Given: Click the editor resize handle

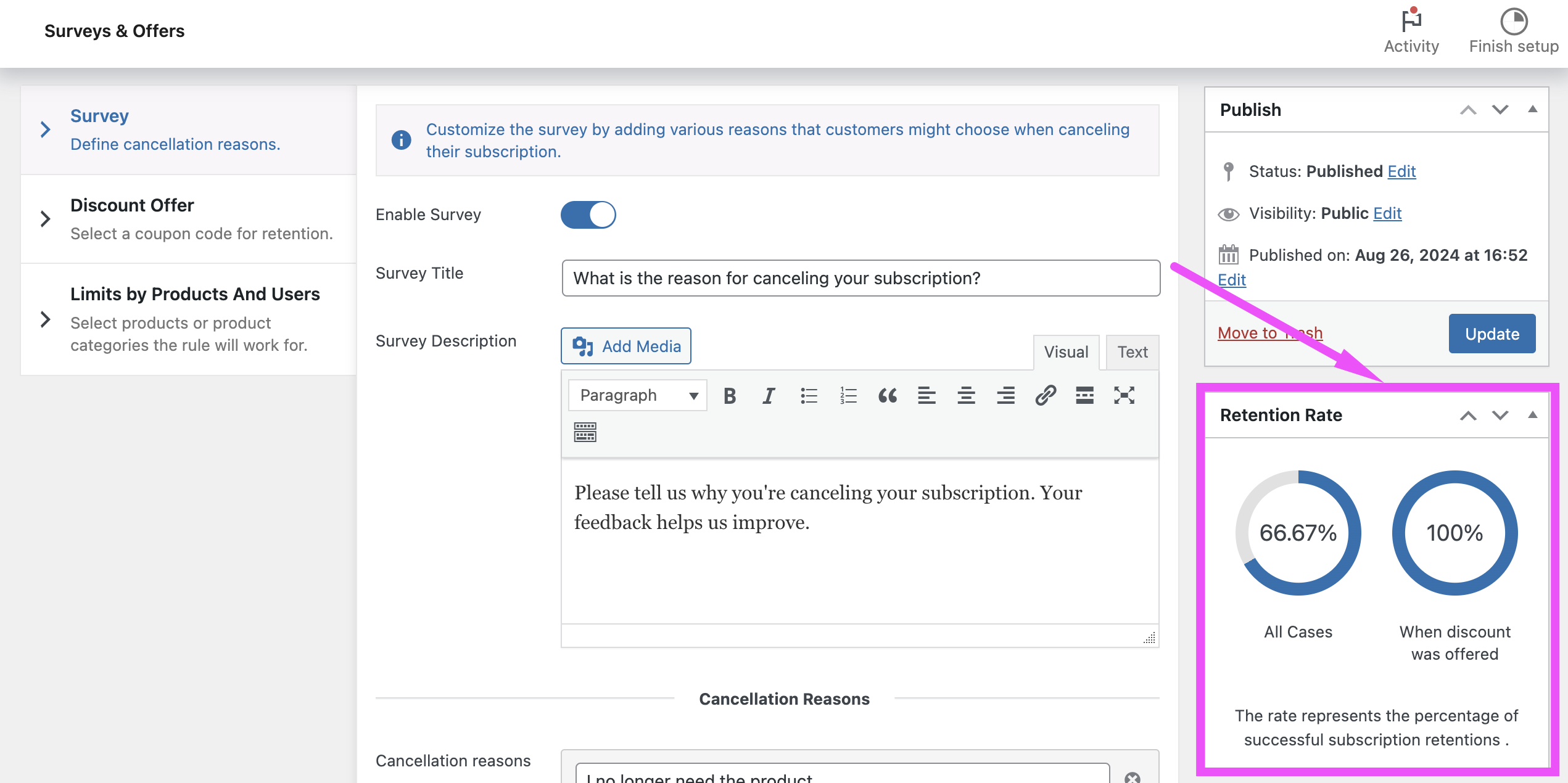Looking at the screenshot, I should pyautogui.click(x=1149, y=638).
